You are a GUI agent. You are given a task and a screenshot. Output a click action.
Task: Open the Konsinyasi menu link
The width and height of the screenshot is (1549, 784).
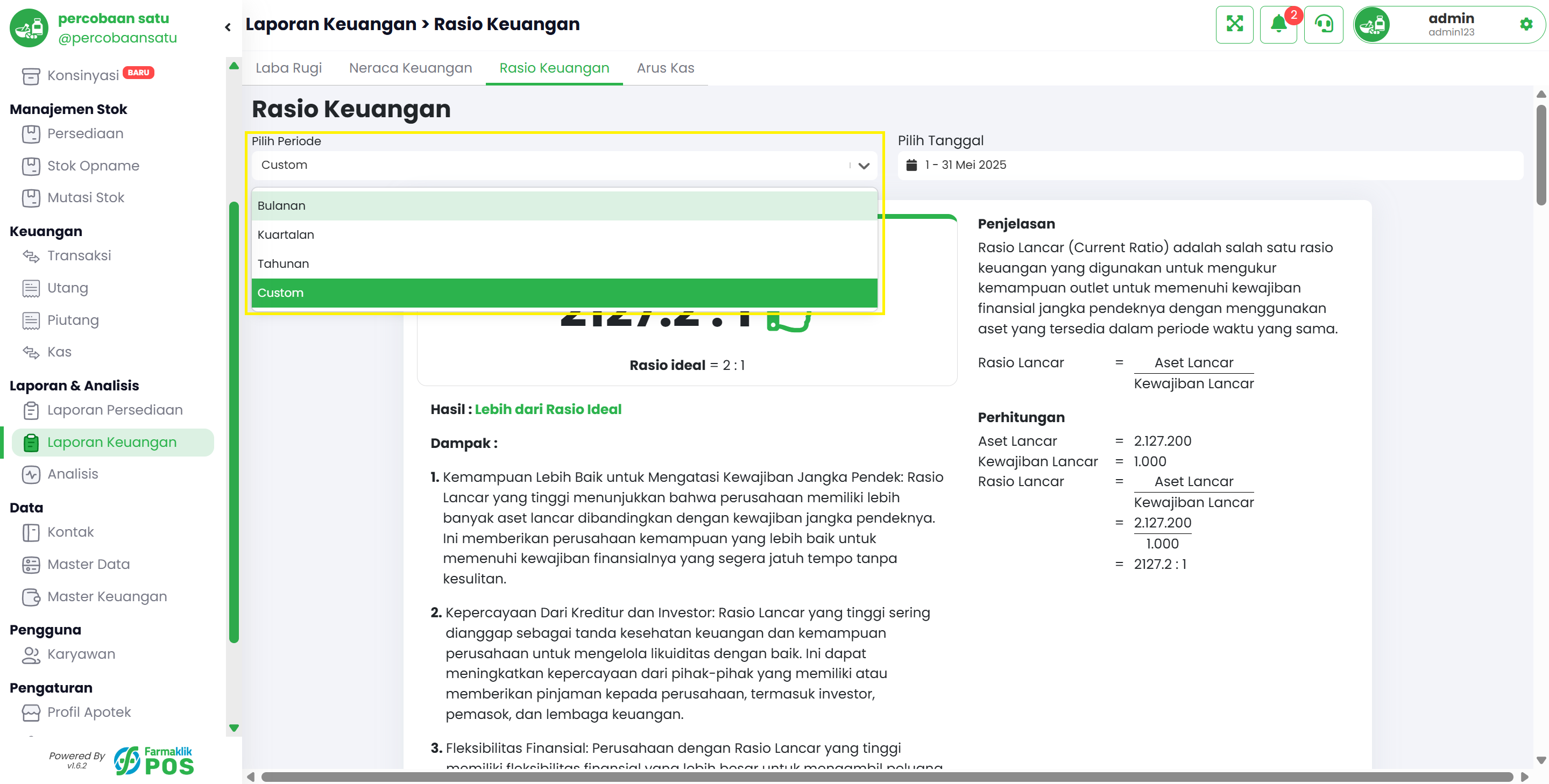click(83, 76)
